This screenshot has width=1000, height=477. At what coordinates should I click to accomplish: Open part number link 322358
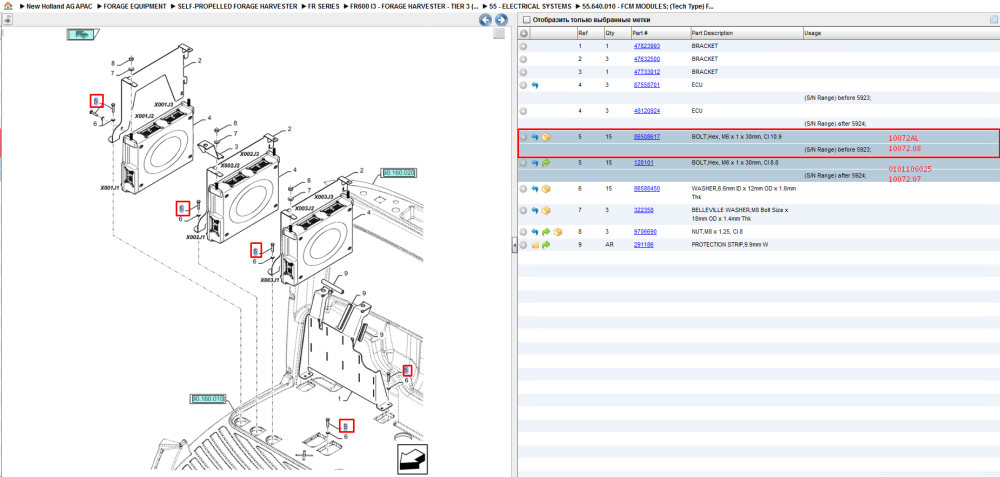coord(642,210)
